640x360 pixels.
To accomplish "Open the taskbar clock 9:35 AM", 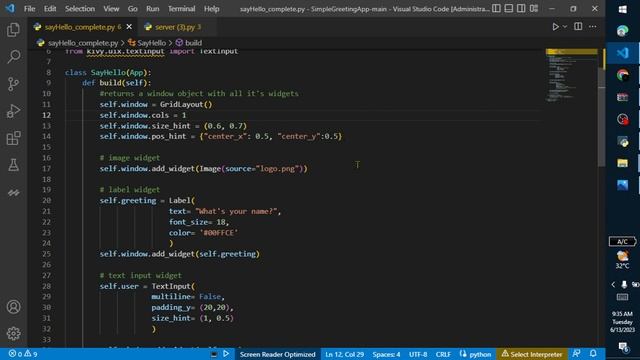I will tap(622, 322).
